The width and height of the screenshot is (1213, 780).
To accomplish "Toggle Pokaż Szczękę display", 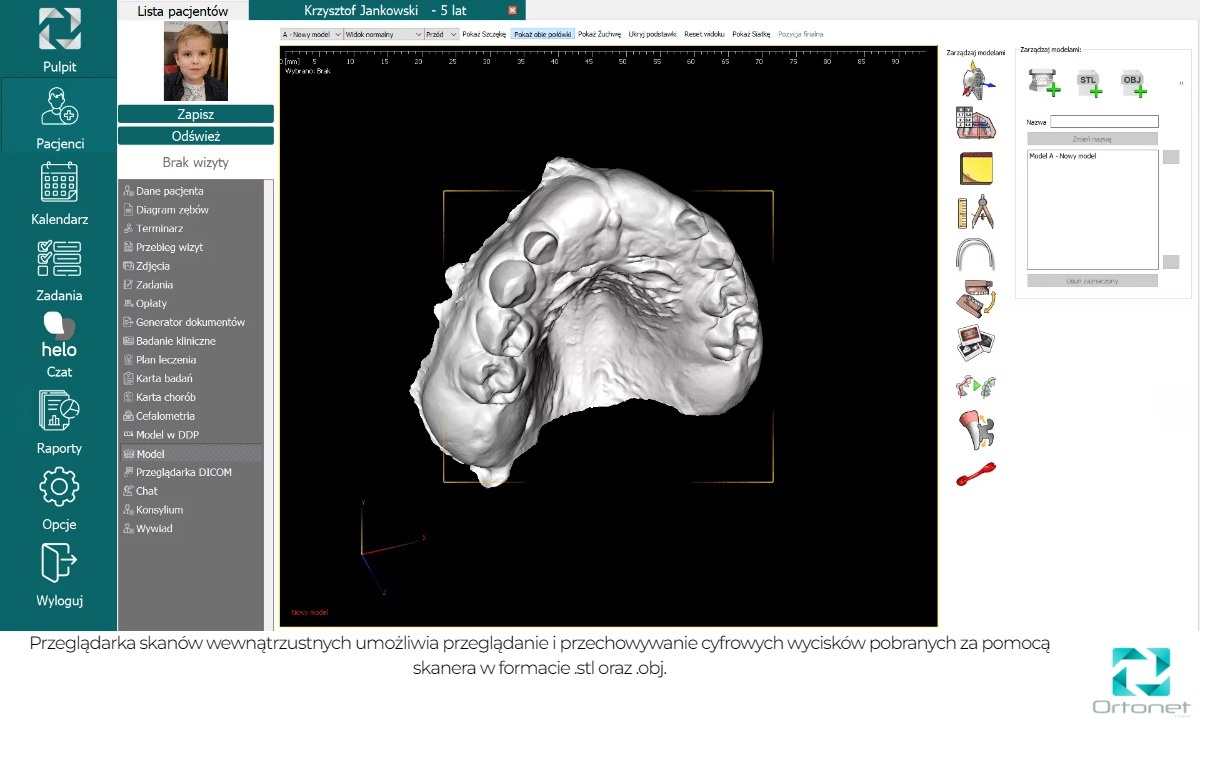I will [484, 34].
